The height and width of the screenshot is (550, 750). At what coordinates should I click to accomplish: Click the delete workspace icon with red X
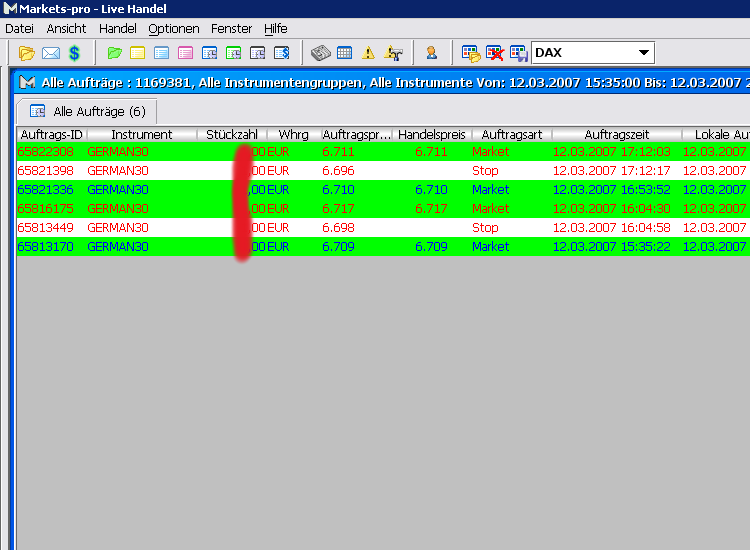[x=495, y=54]
